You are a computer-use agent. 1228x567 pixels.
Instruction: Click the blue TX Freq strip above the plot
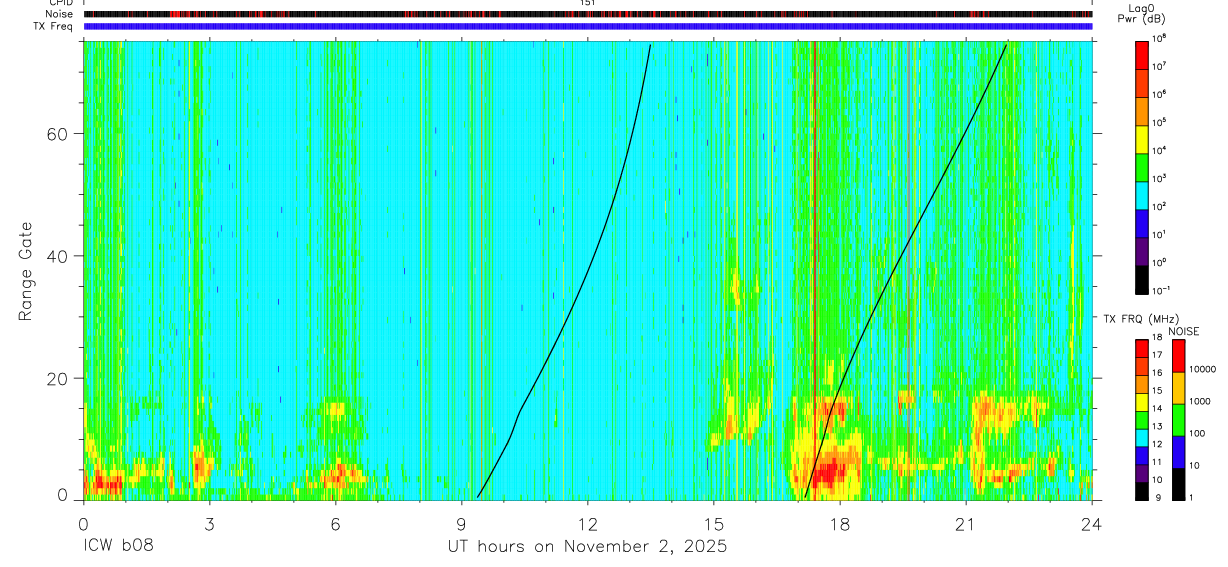click(x=588, y=26)
